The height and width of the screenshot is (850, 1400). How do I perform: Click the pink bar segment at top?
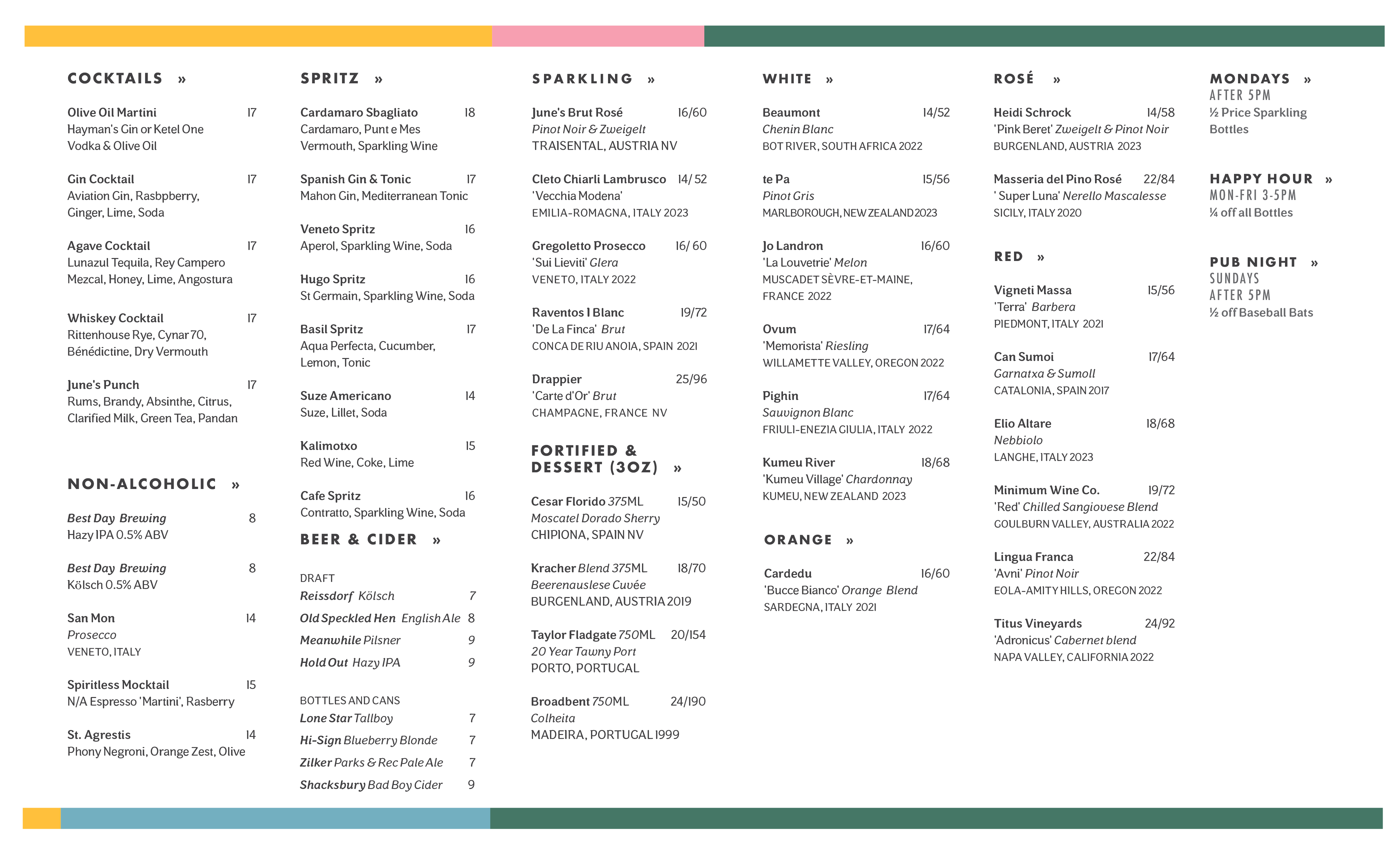coord(598,36)
